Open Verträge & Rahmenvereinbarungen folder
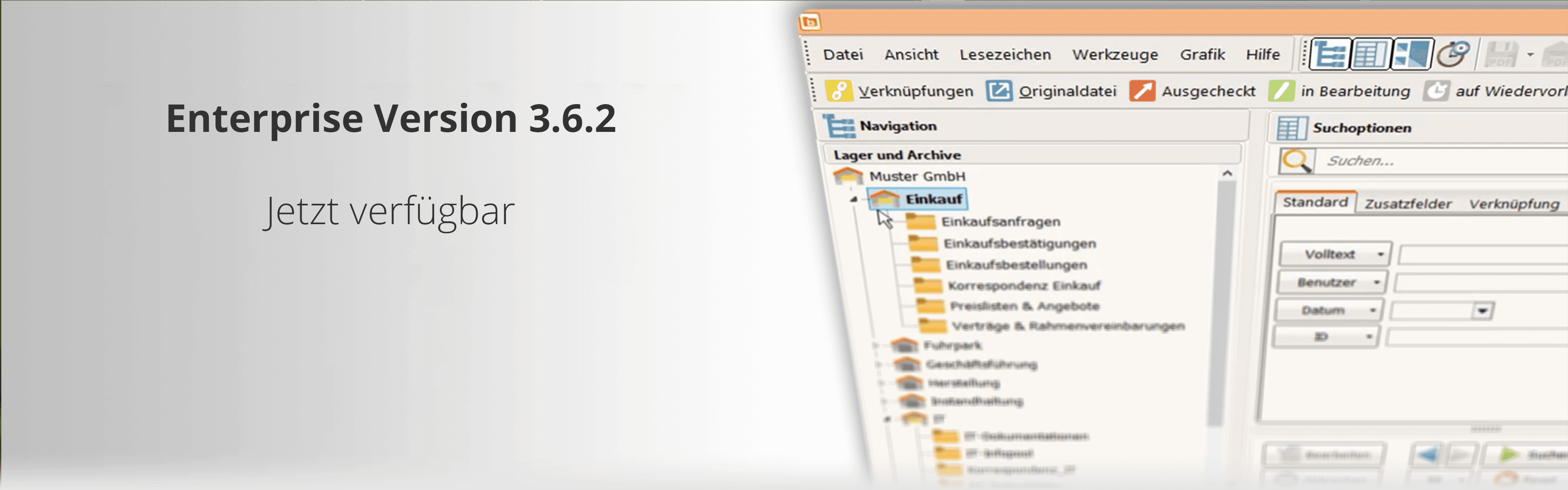The height and width of the screenshot is (490, 1568). 1068,326
